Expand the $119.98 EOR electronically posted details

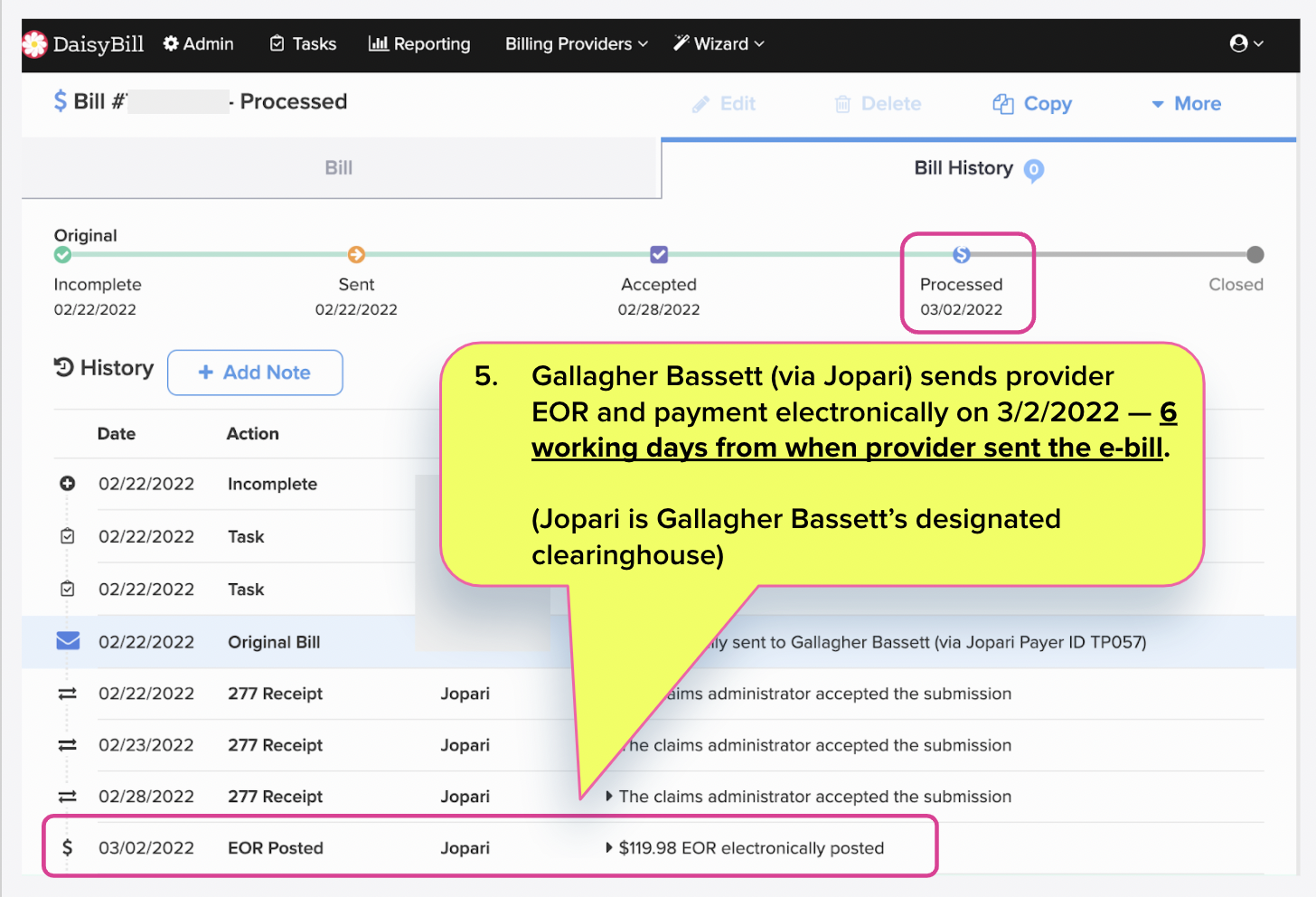click(x=609, y=848)
